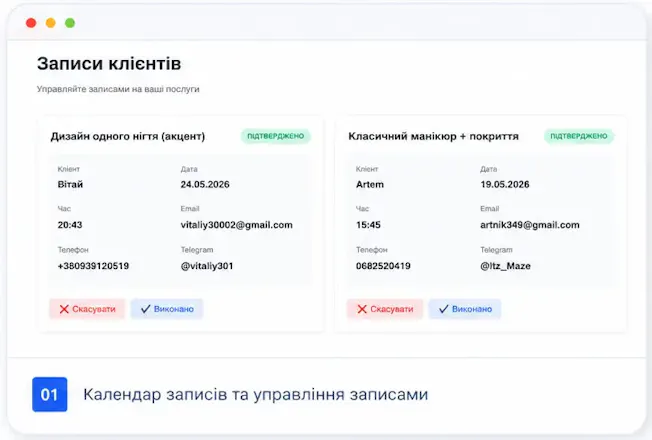The width and height of the screenshot is (652, 440).
Task: Click the title Класичний манікюр + покриття
Action: pos(433,136)
